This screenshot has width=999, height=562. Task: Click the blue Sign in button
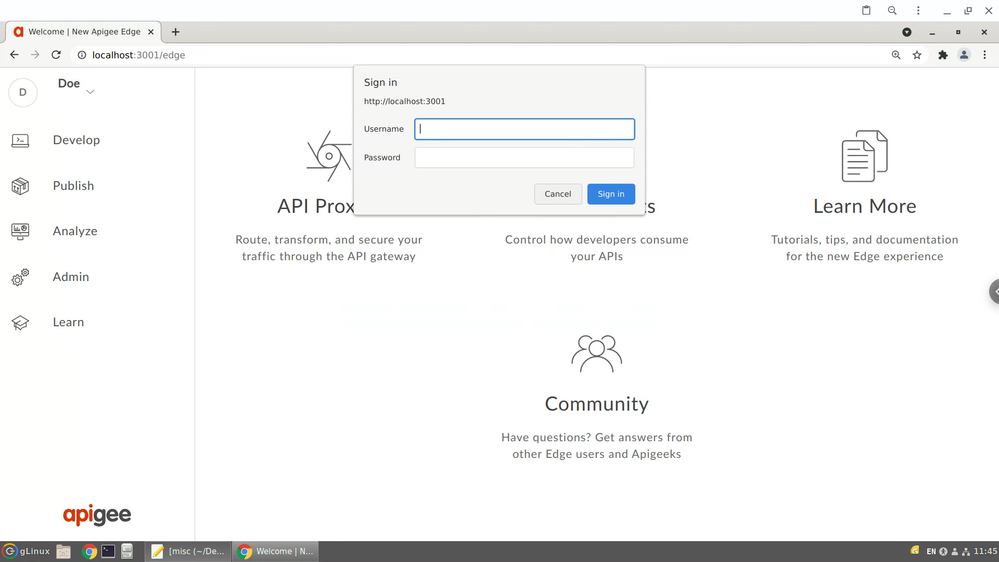[x=611, y=194]
